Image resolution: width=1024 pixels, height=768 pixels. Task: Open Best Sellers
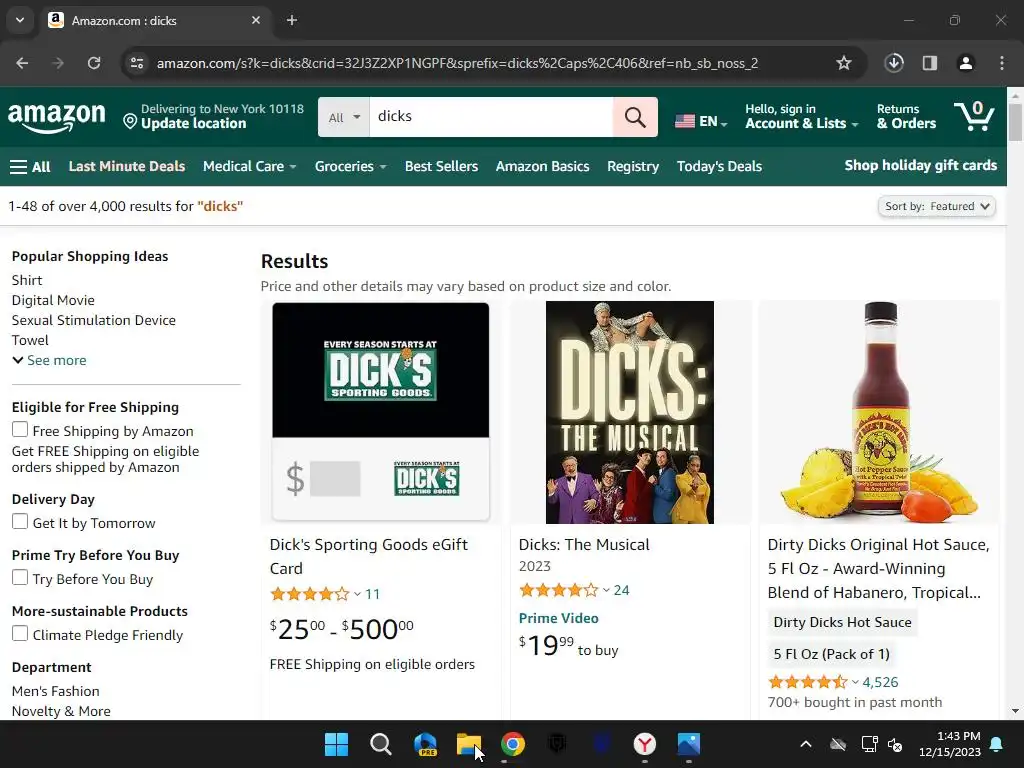pos(441,167)
